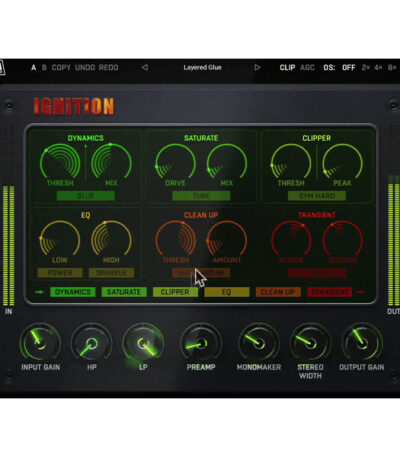This screenshot has width=400, height=457.
Task: Click the Clean Up THRESH knob
Action: tap(175, 239)
